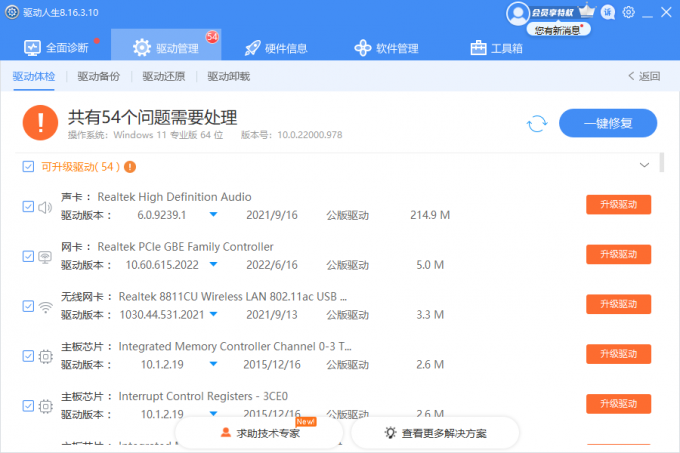Click date 2022/6/16 in network card row
The image size is (680, 453).
tap(272, 265)
